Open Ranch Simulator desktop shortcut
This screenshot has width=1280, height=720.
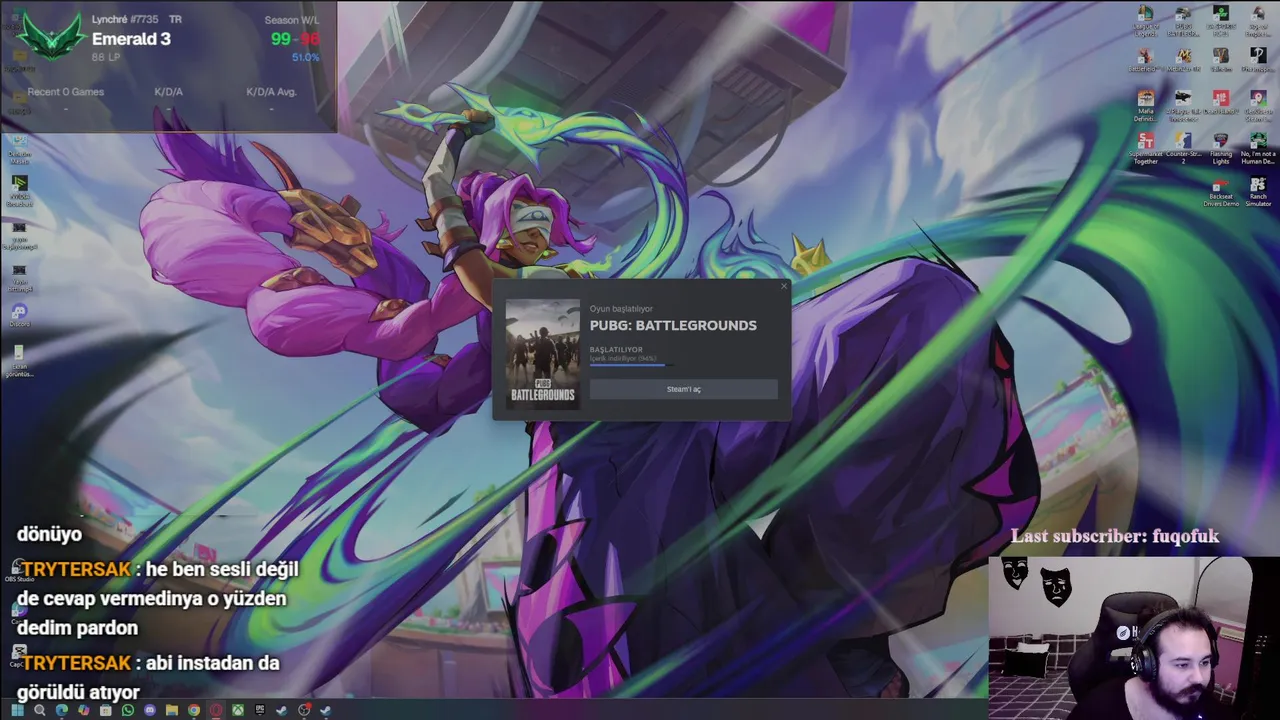1258,192
